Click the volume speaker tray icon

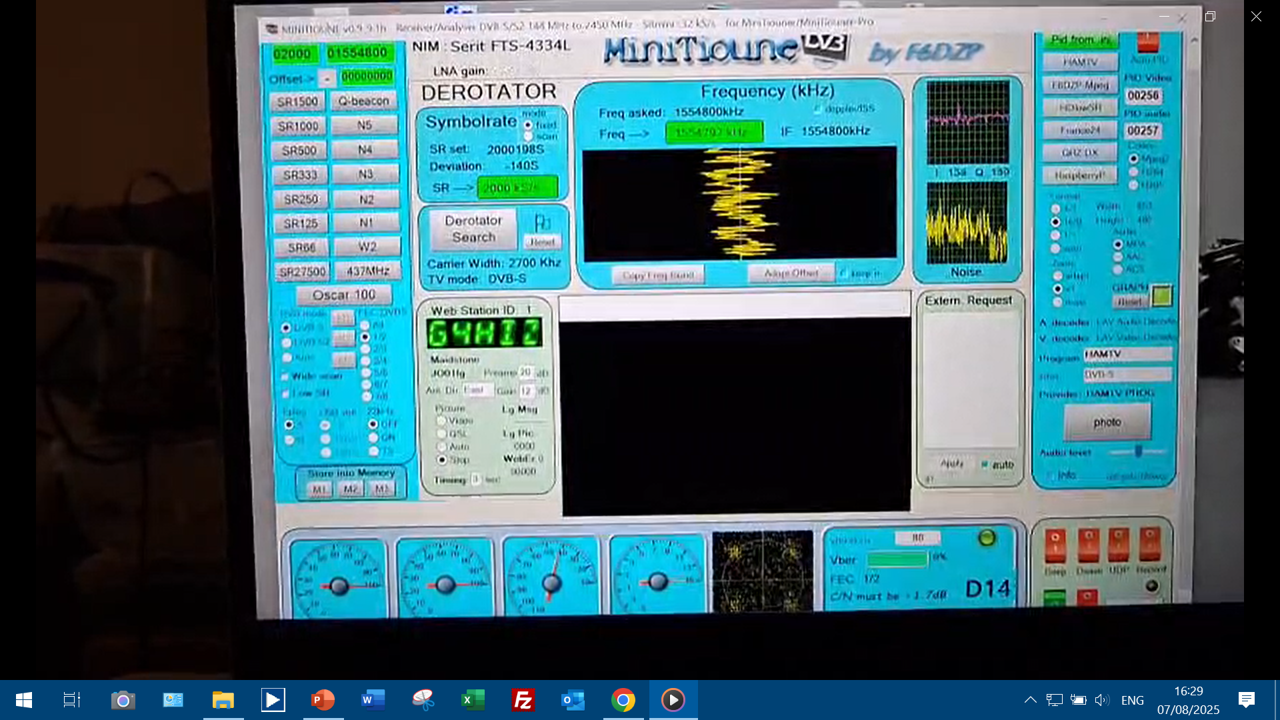pos(1102,700)
